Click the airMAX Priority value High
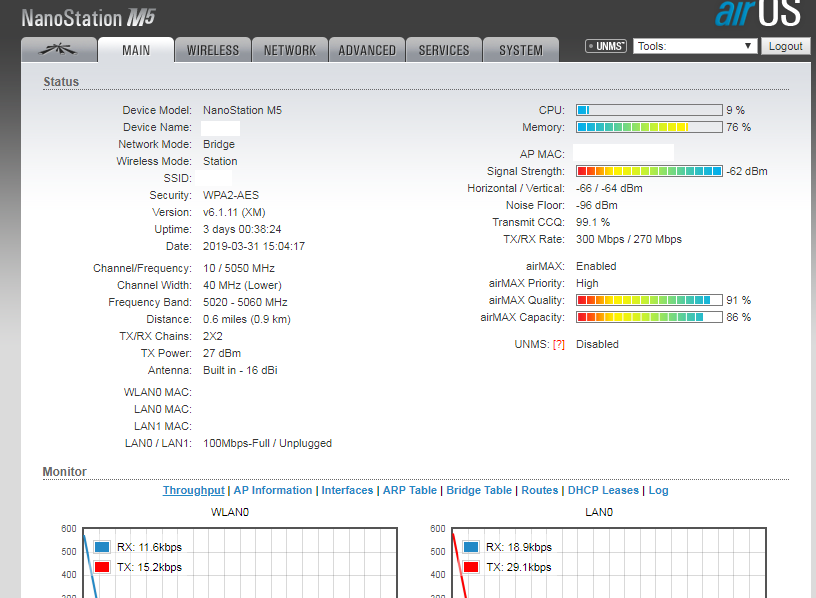 coord(587,283)
